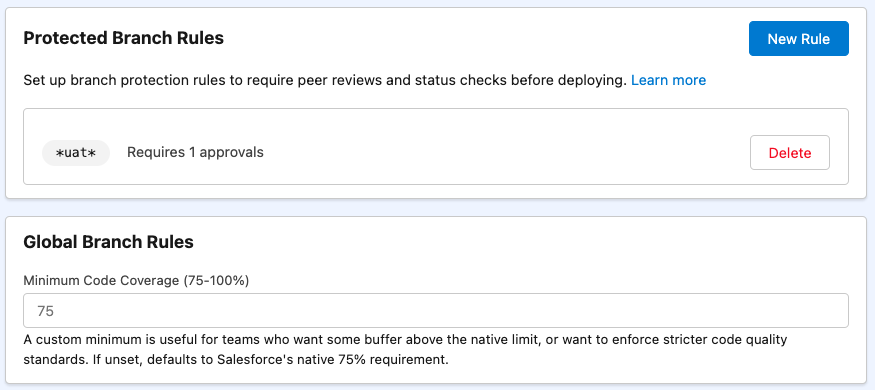Click the 'Requires 1 approvals' text
This screenshot has width=875, height=390.
pyautogui.click(x=195, y=152)
